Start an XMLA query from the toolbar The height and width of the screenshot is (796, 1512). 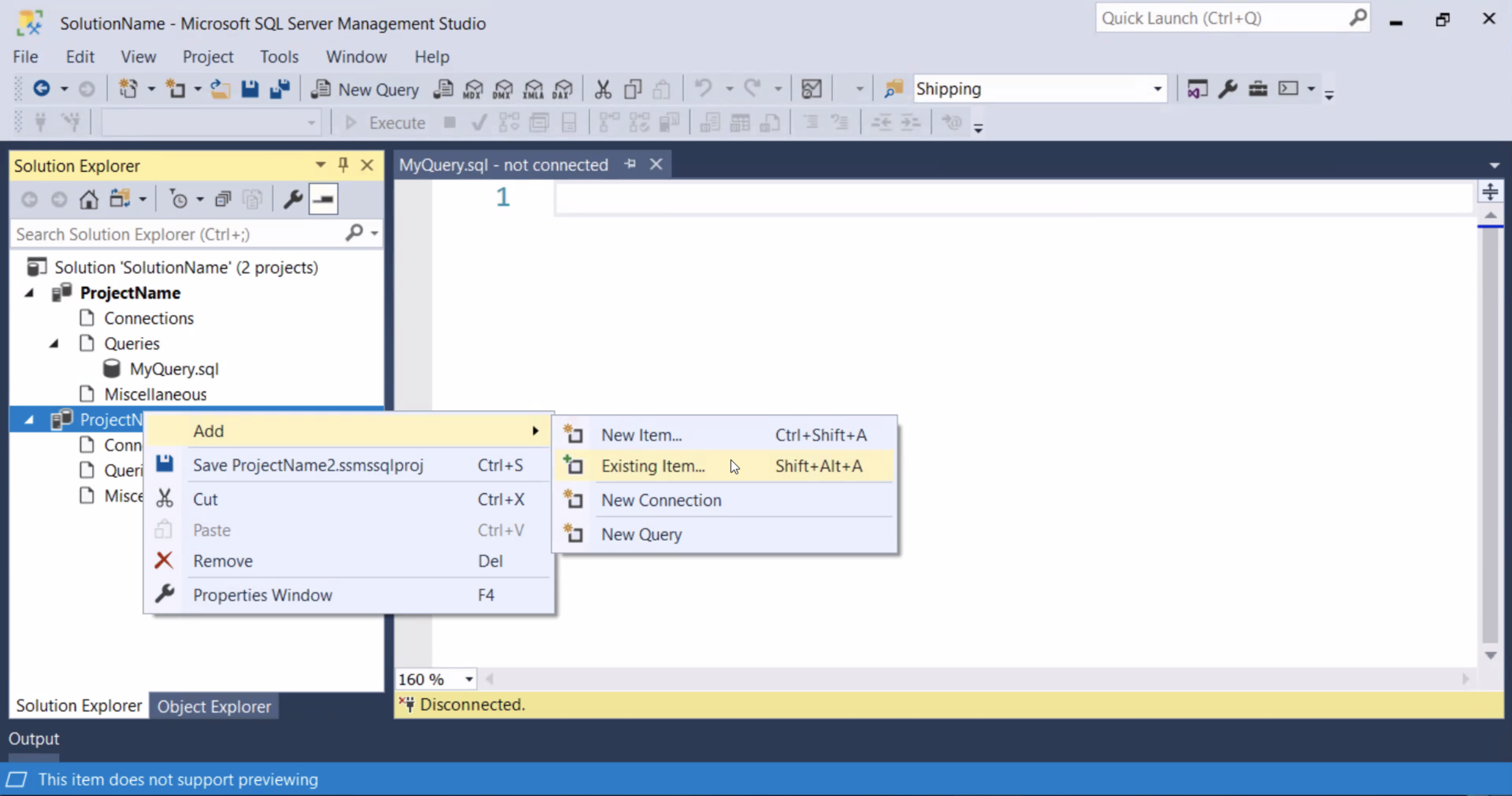534,89
